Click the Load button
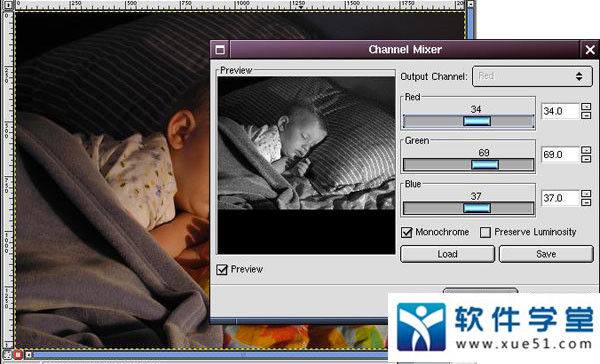This screenshot has width=600, height=364. coord(447,254)
